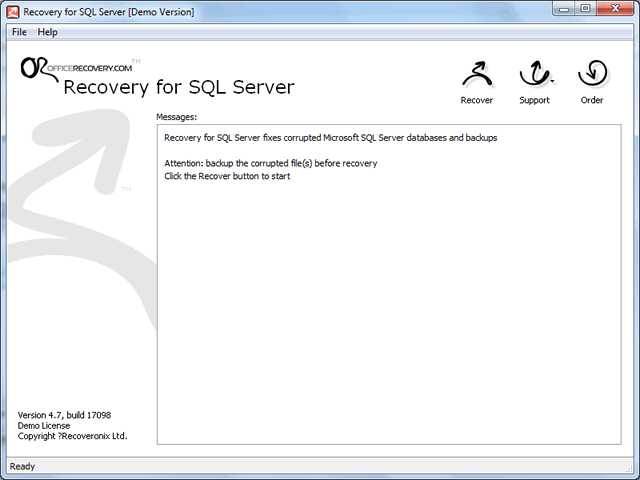Click the 'Messages:' label
Screen dimensions: 640x480
pyautogui.click(x=176, y=117)
